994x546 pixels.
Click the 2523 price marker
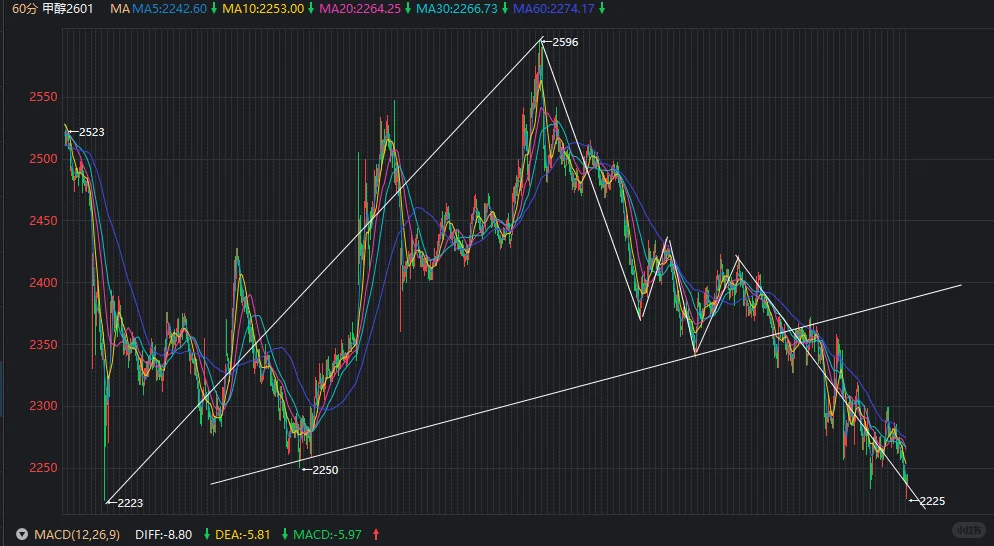(x=86, y=132)
